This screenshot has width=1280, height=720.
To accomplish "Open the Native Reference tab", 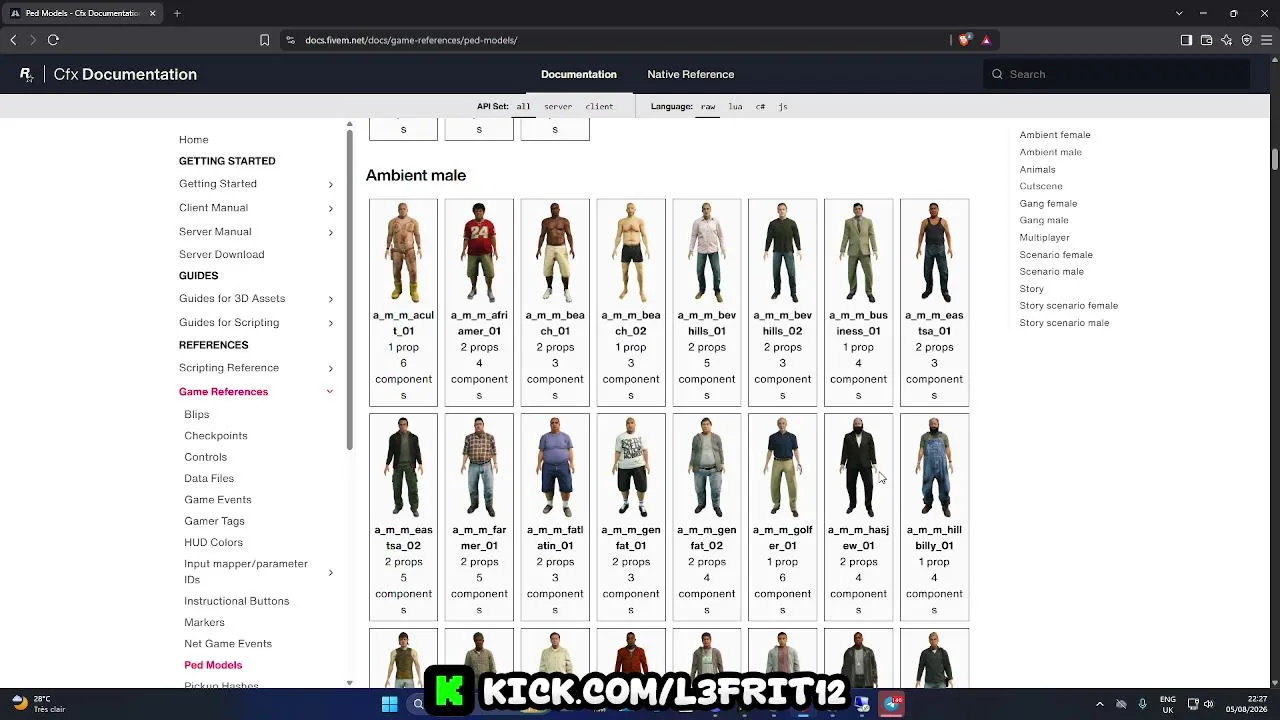I will [691, 74].
